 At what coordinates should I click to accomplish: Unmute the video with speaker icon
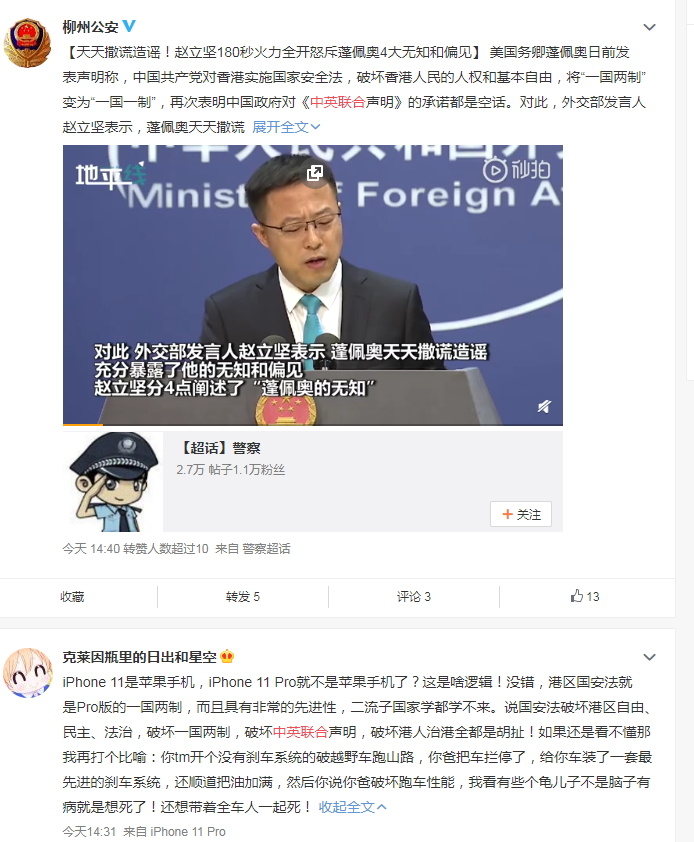[x=544, y=407]
